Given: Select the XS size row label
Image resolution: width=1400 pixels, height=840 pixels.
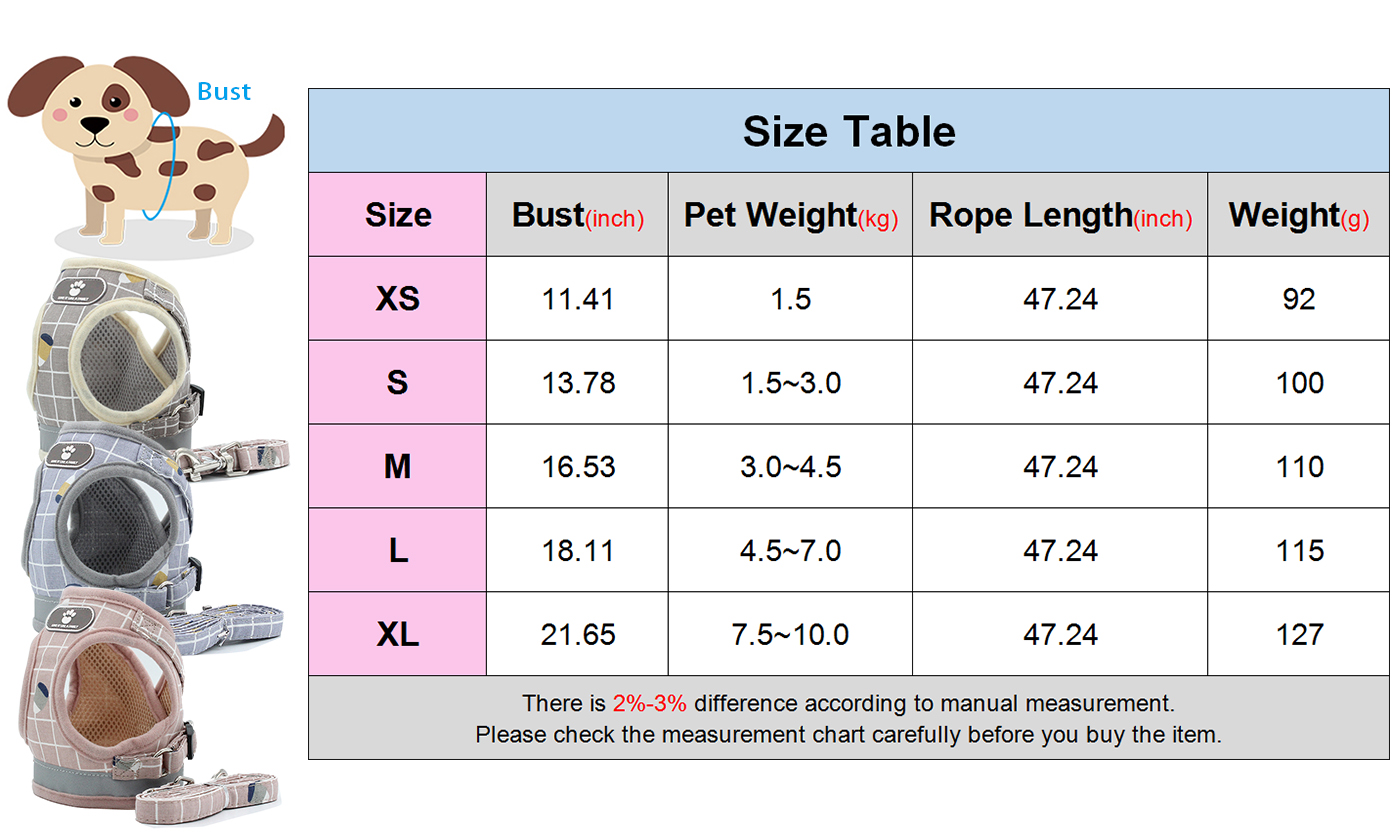Looking at the screenshot, I should coord(398,299).
